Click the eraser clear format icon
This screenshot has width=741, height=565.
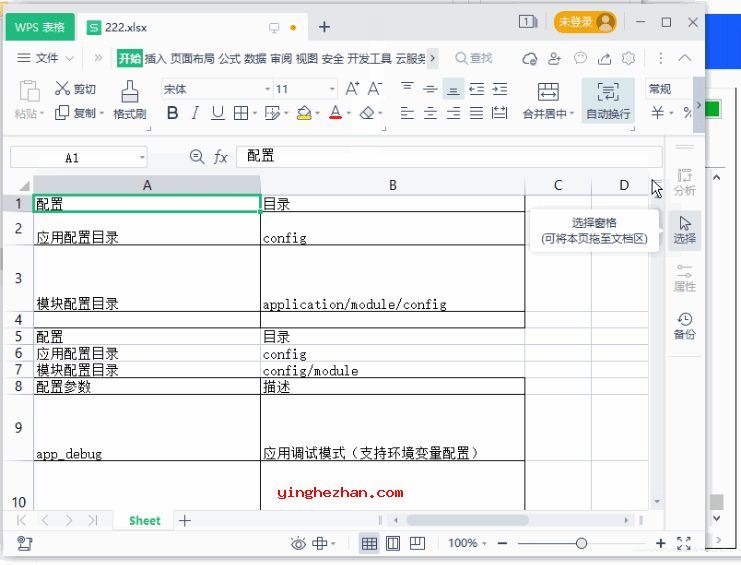[367, 113]
